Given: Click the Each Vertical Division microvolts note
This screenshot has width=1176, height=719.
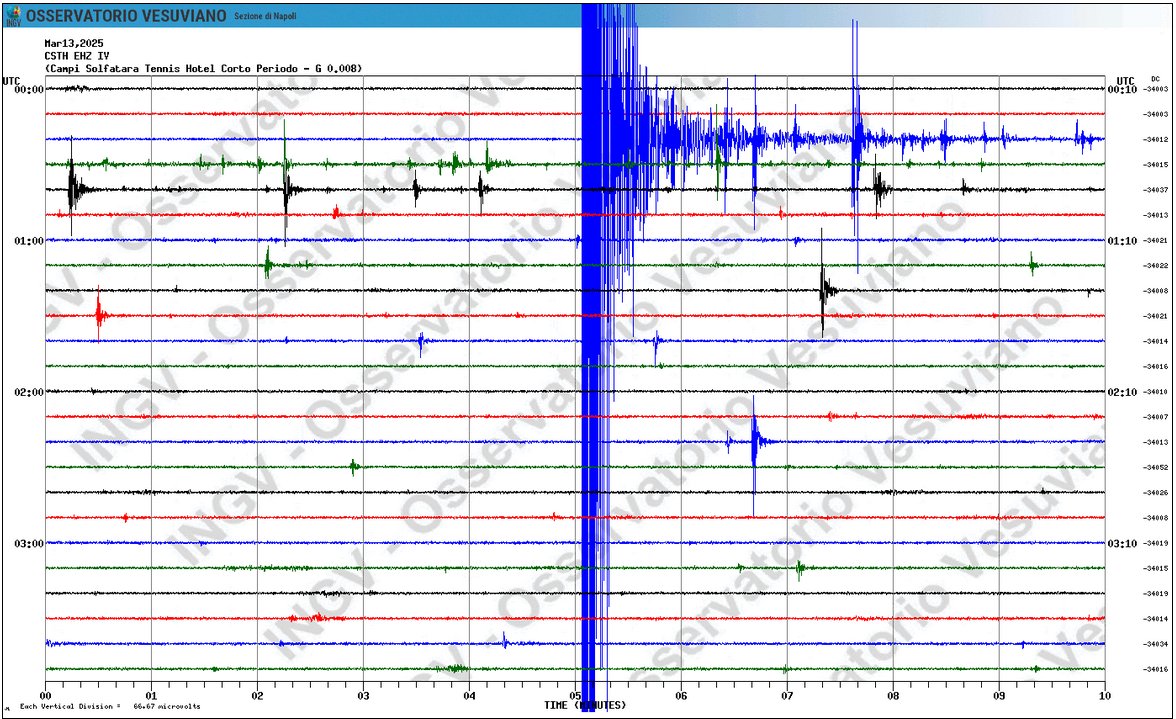Looking at the screenshot, I should point(110,706).
